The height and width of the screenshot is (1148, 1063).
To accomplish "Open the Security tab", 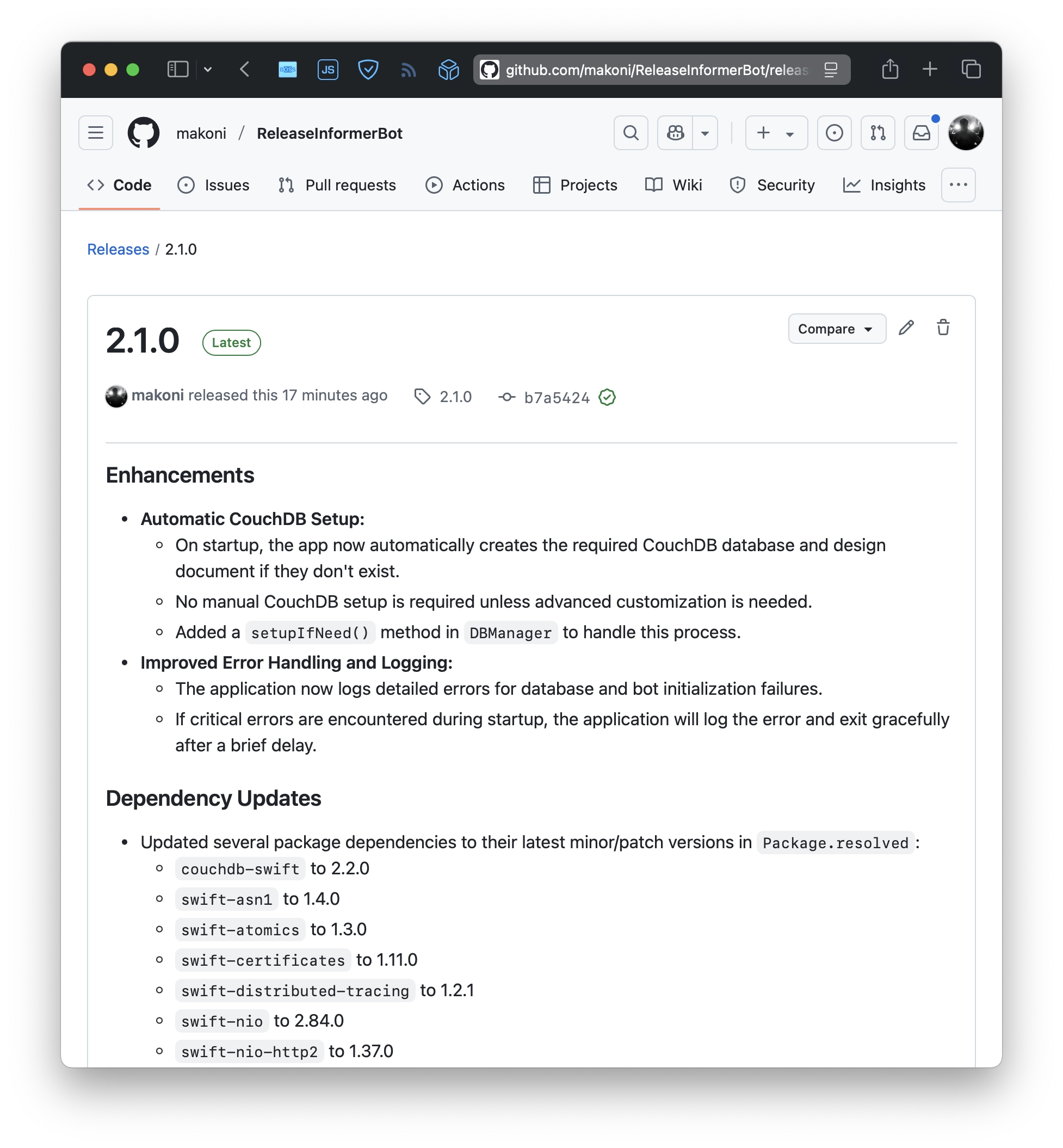I will tap(772, 185).
